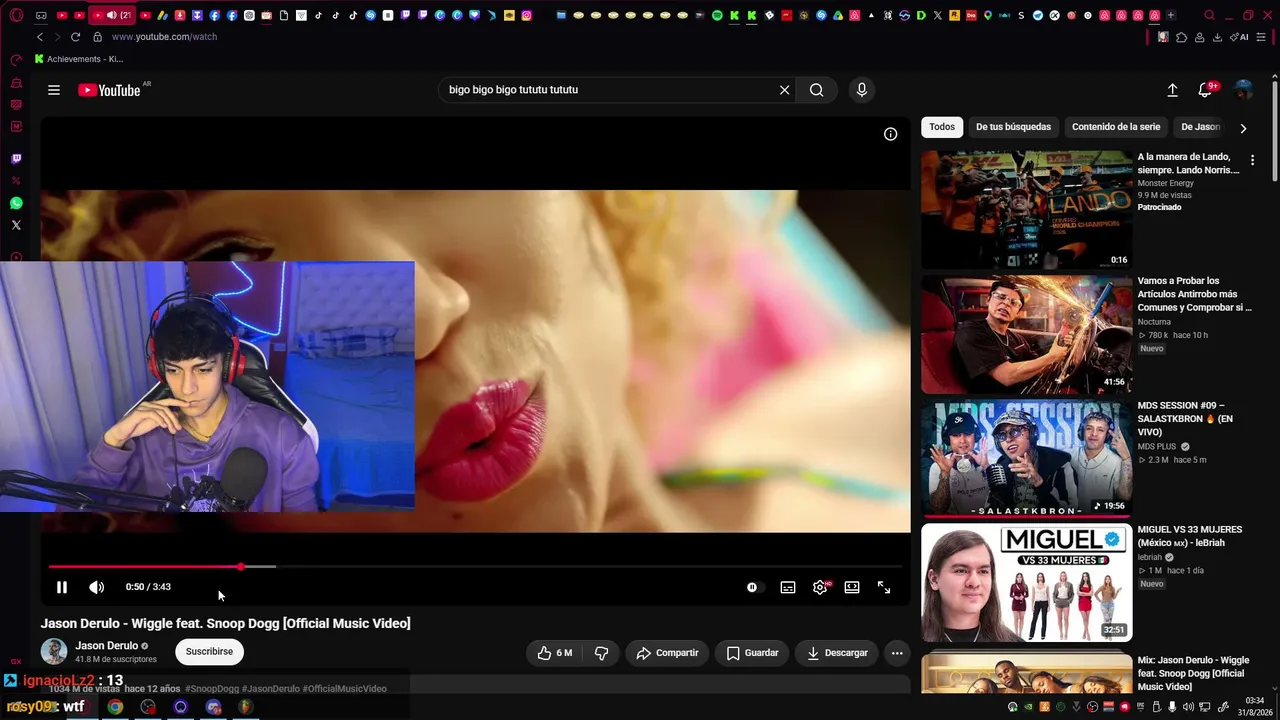Reload the page
The height and width of the screenshot is (720, 1280).
click(x=75, y=37)
